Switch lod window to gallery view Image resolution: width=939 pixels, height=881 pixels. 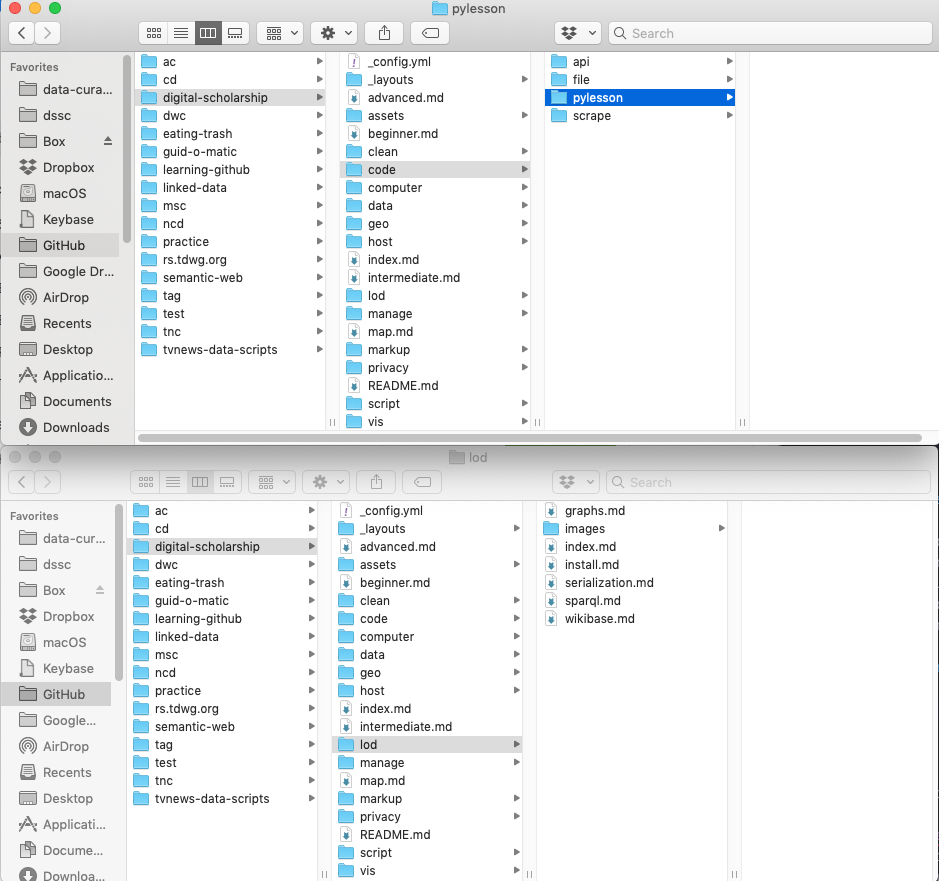pos(227,482)
